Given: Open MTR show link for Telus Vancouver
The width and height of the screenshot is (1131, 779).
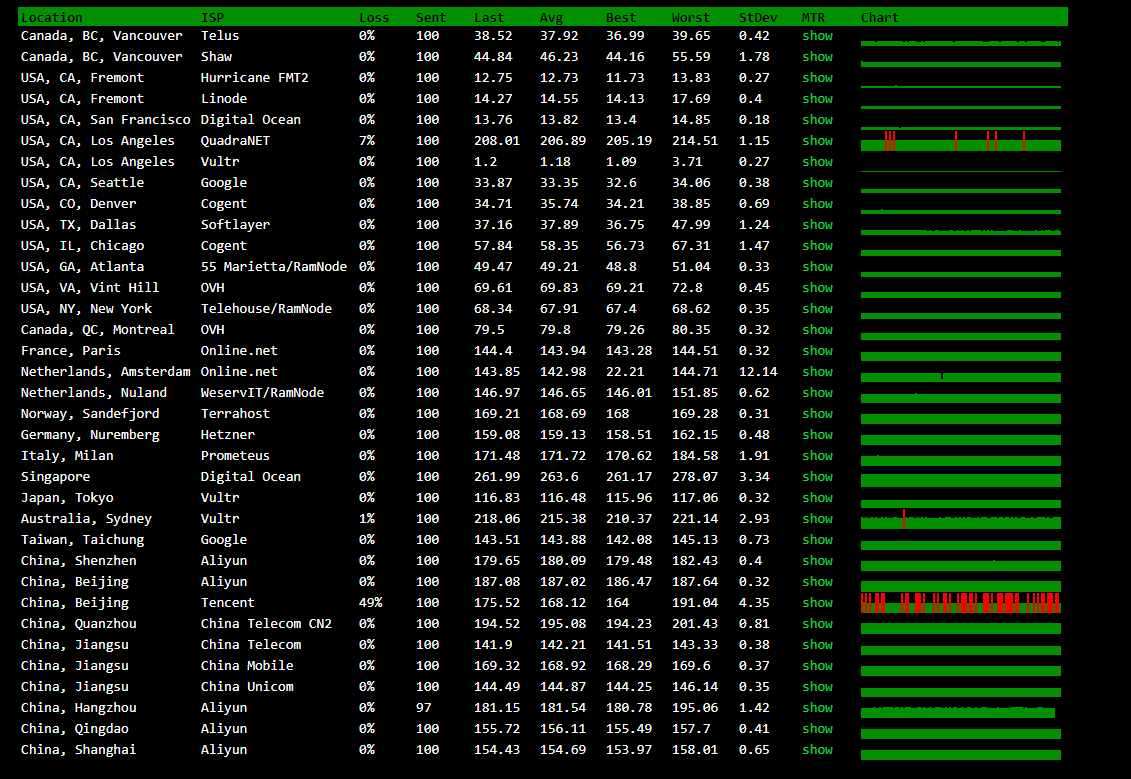Looking at the screenshot, I should pyautogui.click(x=817, y=35).
